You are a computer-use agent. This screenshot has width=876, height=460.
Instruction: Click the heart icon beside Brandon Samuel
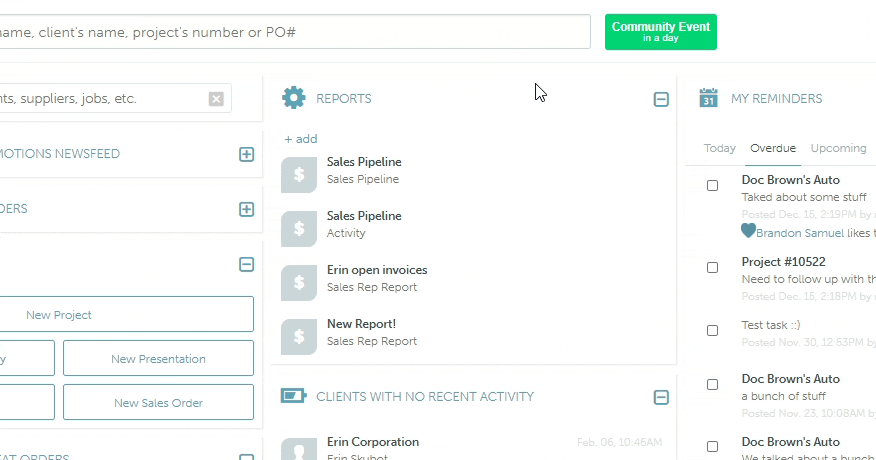(748, 231)
